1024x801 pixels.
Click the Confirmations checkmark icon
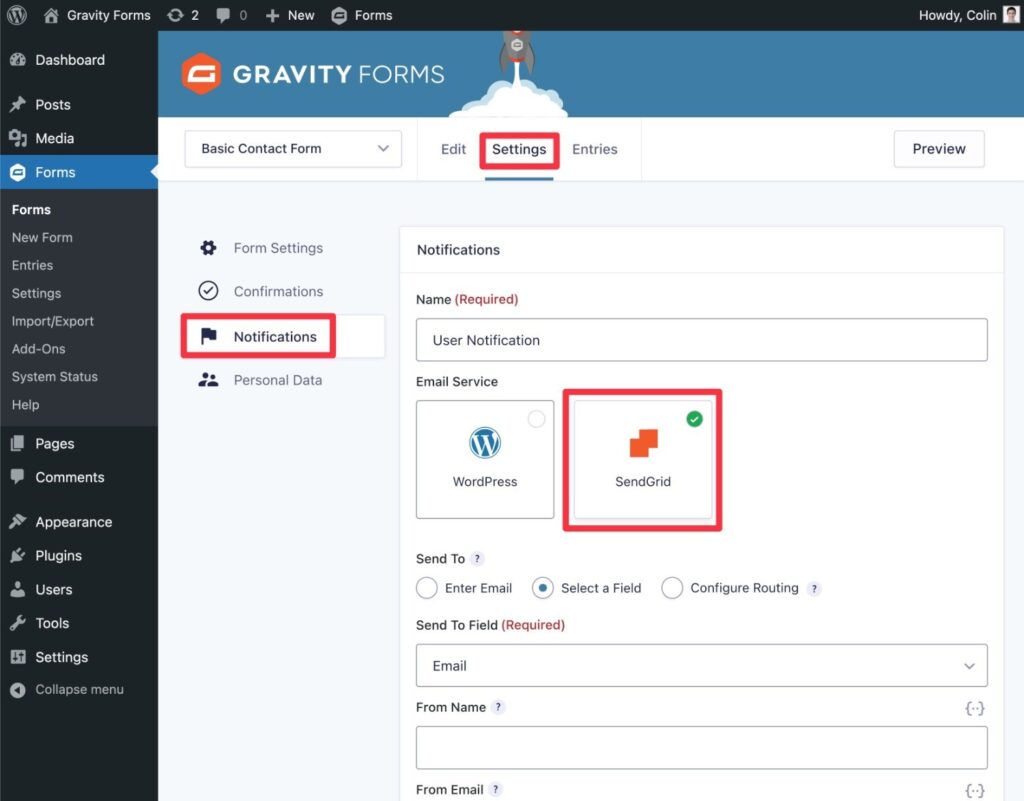(x=208, y=291)
